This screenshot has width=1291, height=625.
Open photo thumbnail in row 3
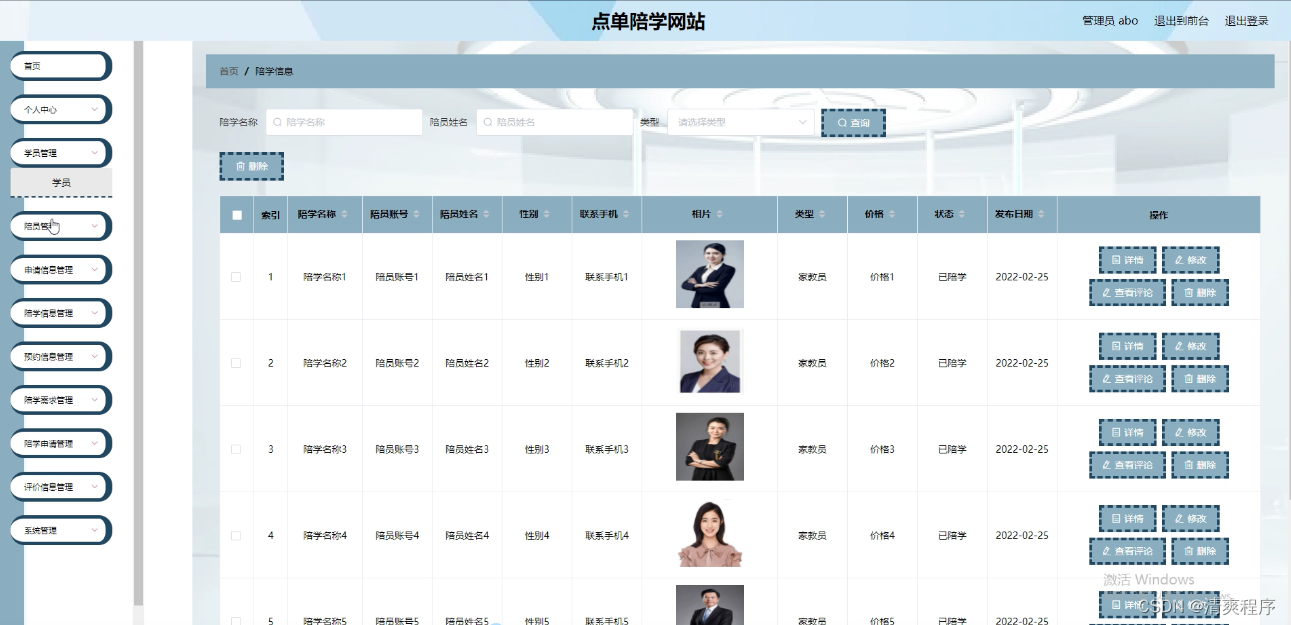pos(710,446)
